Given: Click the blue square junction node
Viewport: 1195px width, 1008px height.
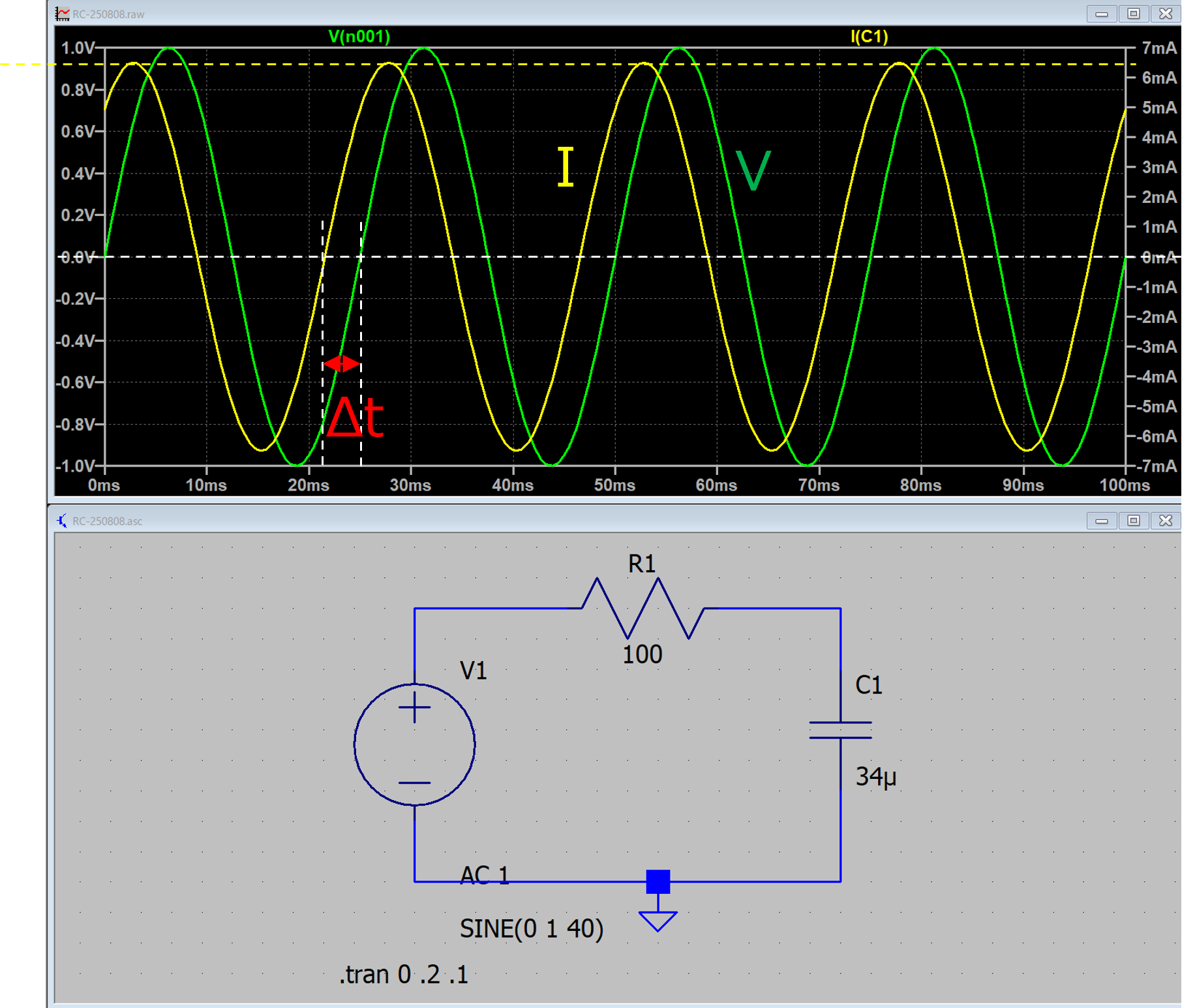Looking at the screenshot, I should [x=658, y=881].
